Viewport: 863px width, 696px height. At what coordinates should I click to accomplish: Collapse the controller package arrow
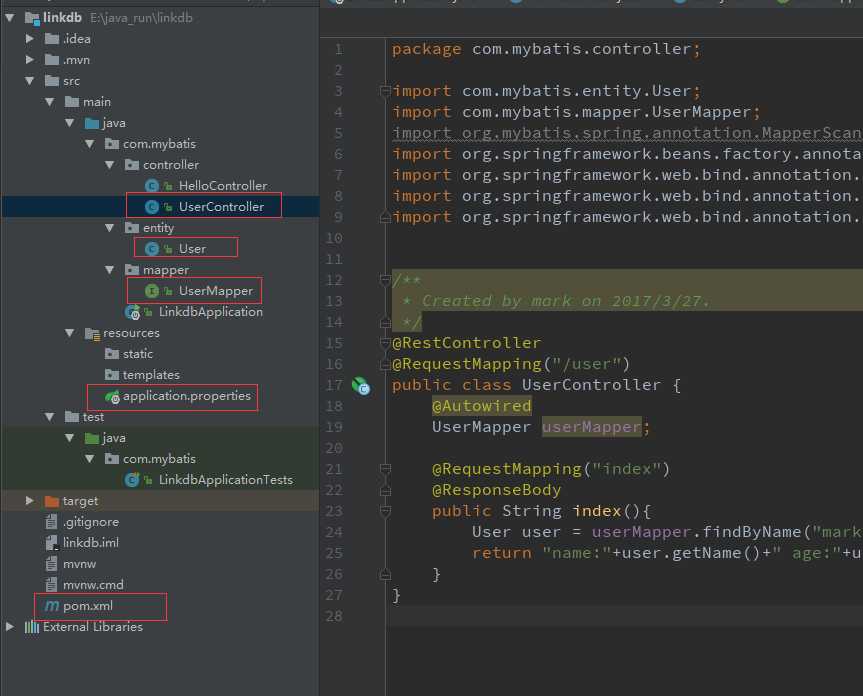pos(110,165)
